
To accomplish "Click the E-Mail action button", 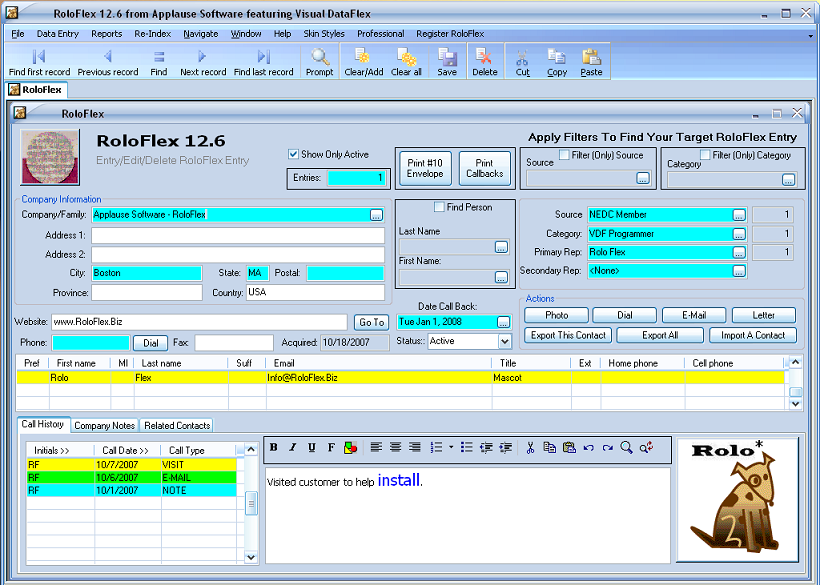I will tap(694, 315).
